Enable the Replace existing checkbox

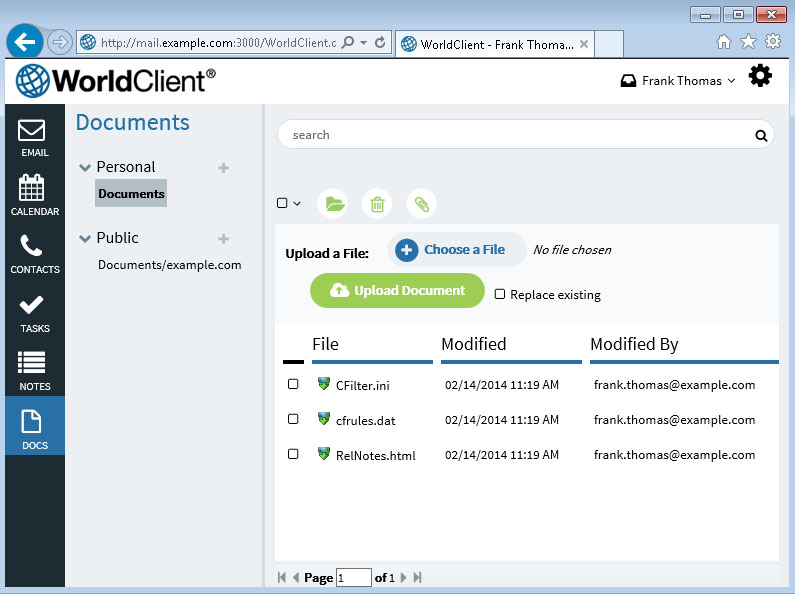coord(501,294)
